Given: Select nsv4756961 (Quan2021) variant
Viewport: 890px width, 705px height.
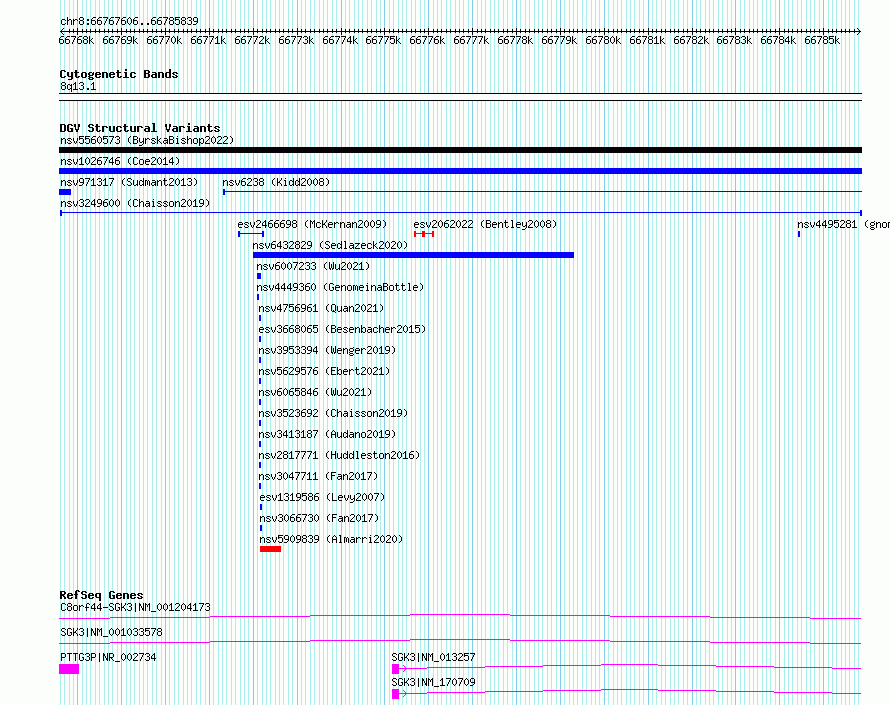Looking at the screenshot, I should point(321,308).
